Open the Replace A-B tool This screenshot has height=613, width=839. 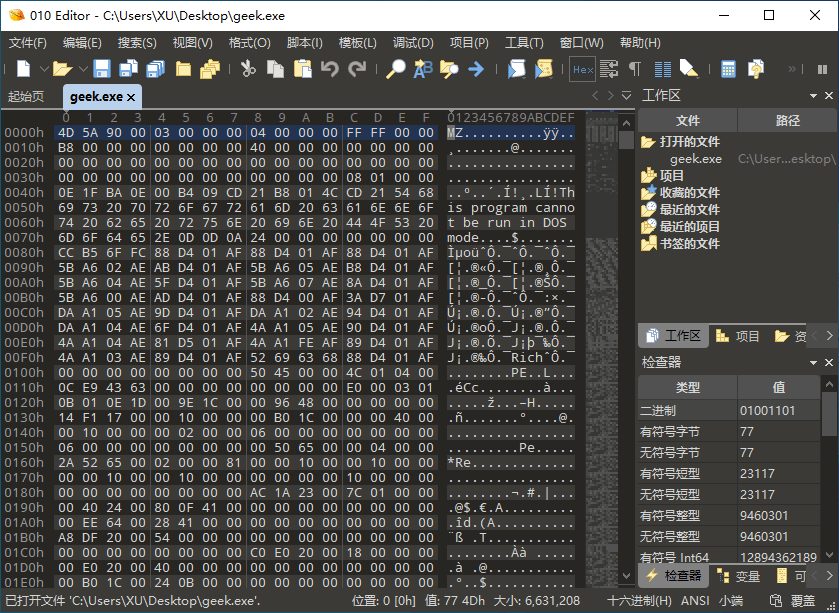point(423,69)
